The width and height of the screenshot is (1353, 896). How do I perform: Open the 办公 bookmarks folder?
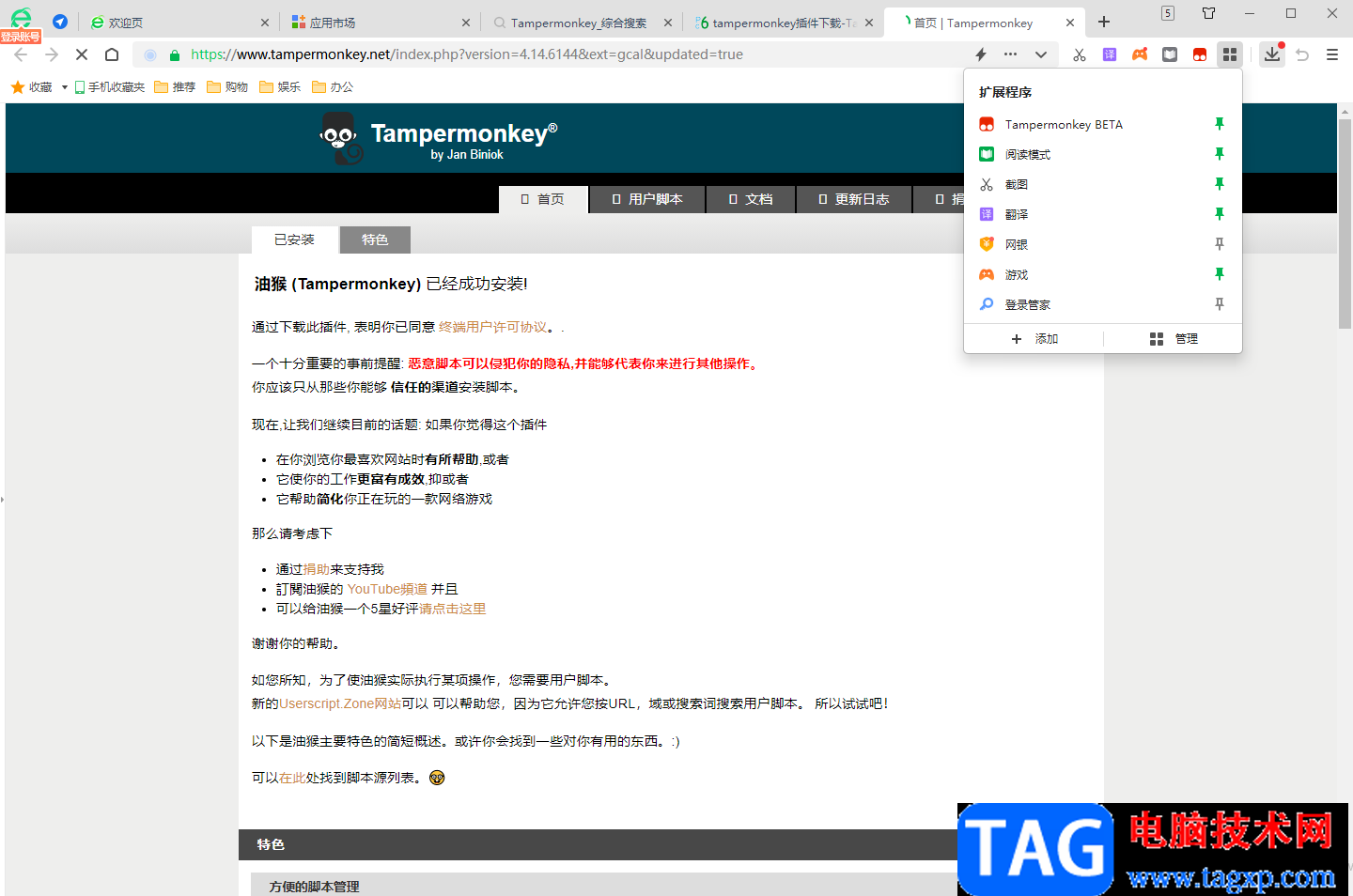coord(333,87)
